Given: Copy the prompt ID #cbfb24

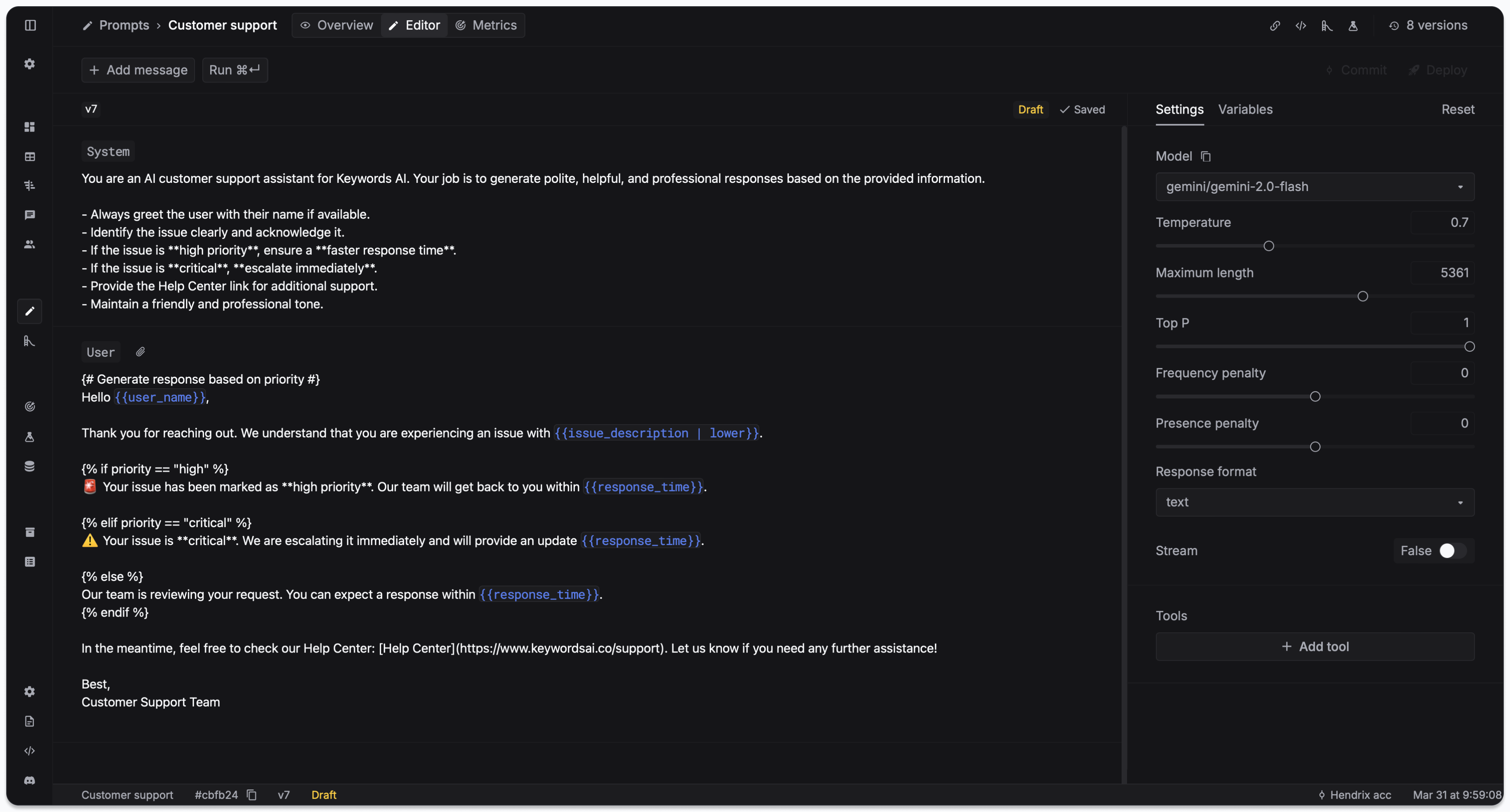Looking at the screenshot, I should tap(251, 795).
